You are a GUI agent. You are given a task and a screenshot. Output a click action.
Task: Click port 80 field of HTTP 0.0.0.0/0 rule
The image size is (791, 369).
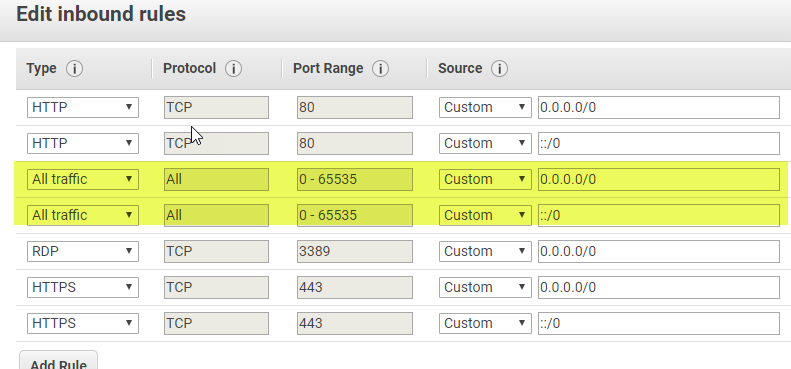(x=355, y=108)
